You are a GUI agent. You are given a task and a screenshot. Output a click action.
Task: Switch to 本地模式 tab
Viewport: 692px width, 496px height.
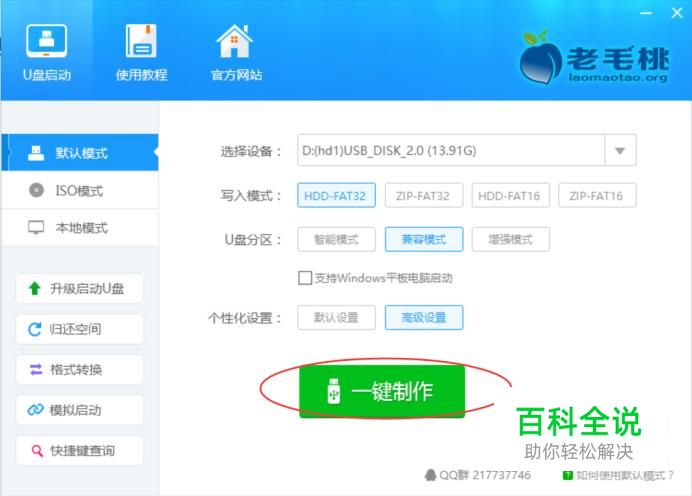(80, 228)
